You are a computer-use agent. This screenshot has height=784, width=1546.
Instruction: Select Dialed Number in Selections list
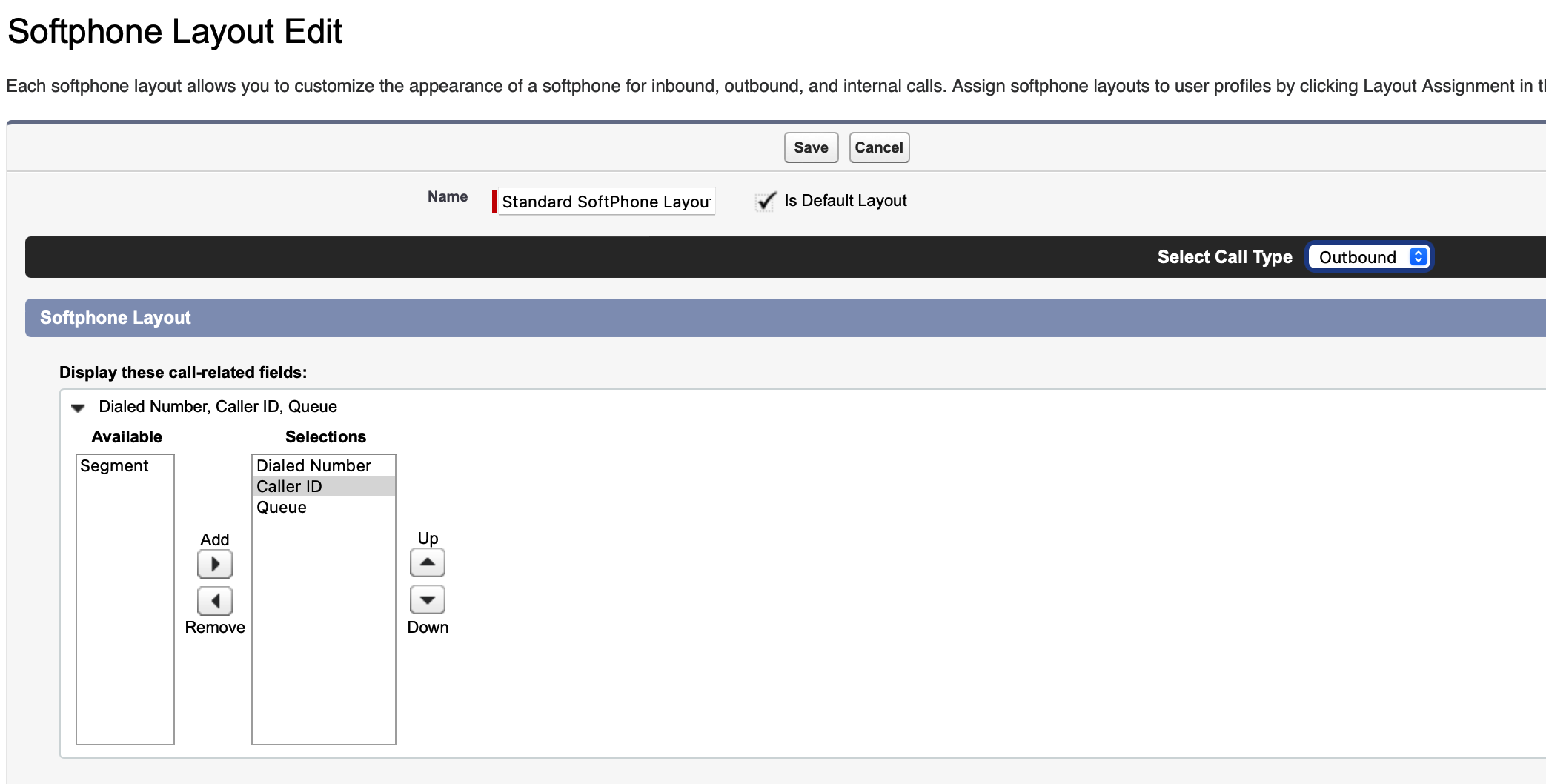324,465
